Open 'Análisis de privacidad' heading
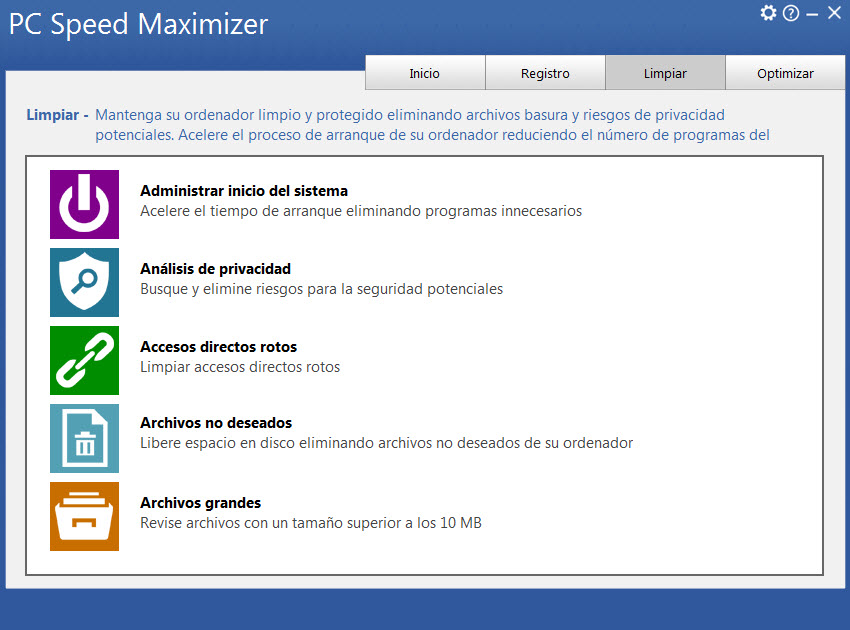The image size is (850, 630). [x=215, y=269]
